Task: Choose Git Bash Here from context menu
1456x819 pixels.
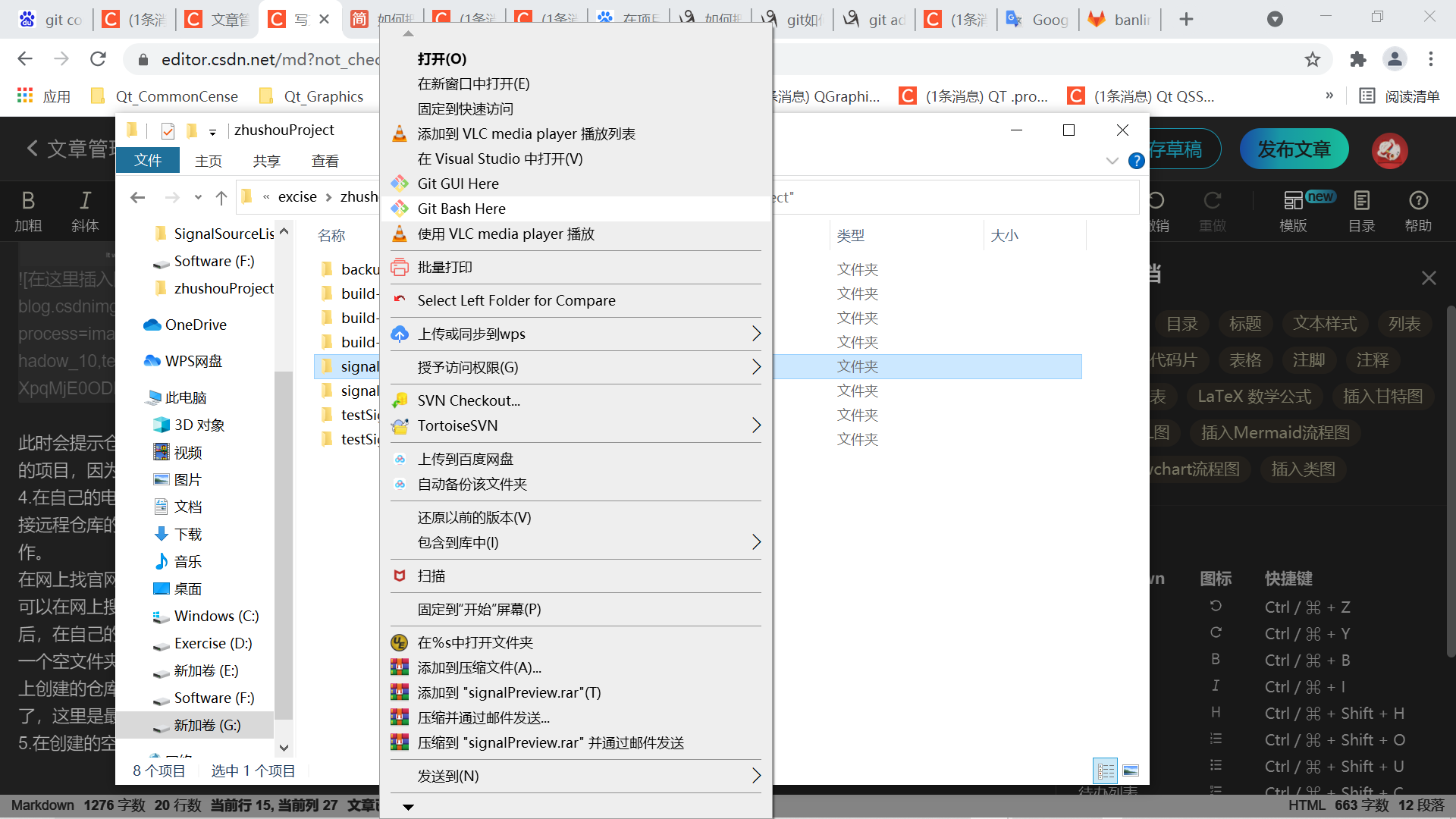Action: (x=461, y=209)
